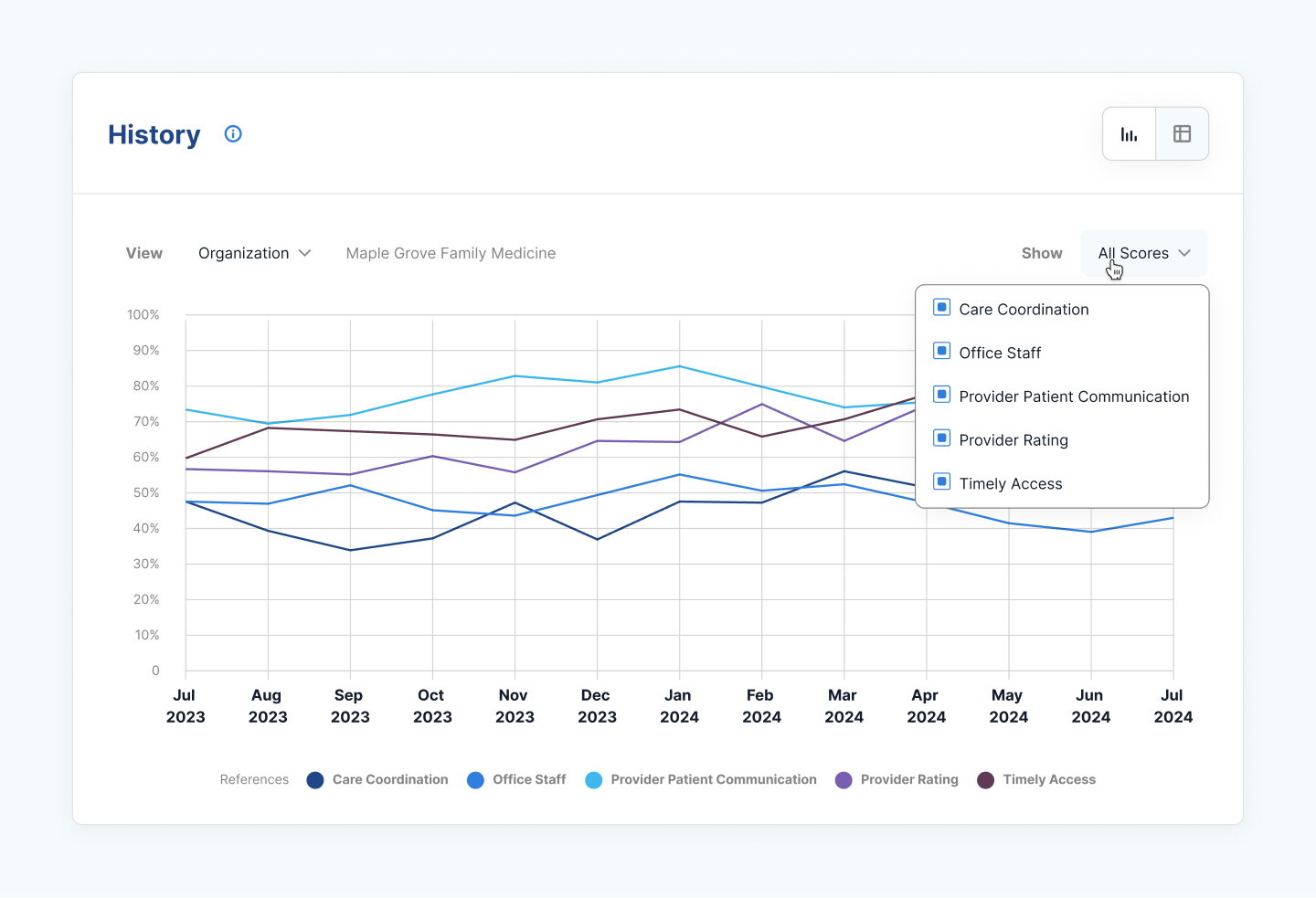Viewport: 1316px width, 898px height.
Task: Select the Care Coordination legend label
Action: (390, 779)
